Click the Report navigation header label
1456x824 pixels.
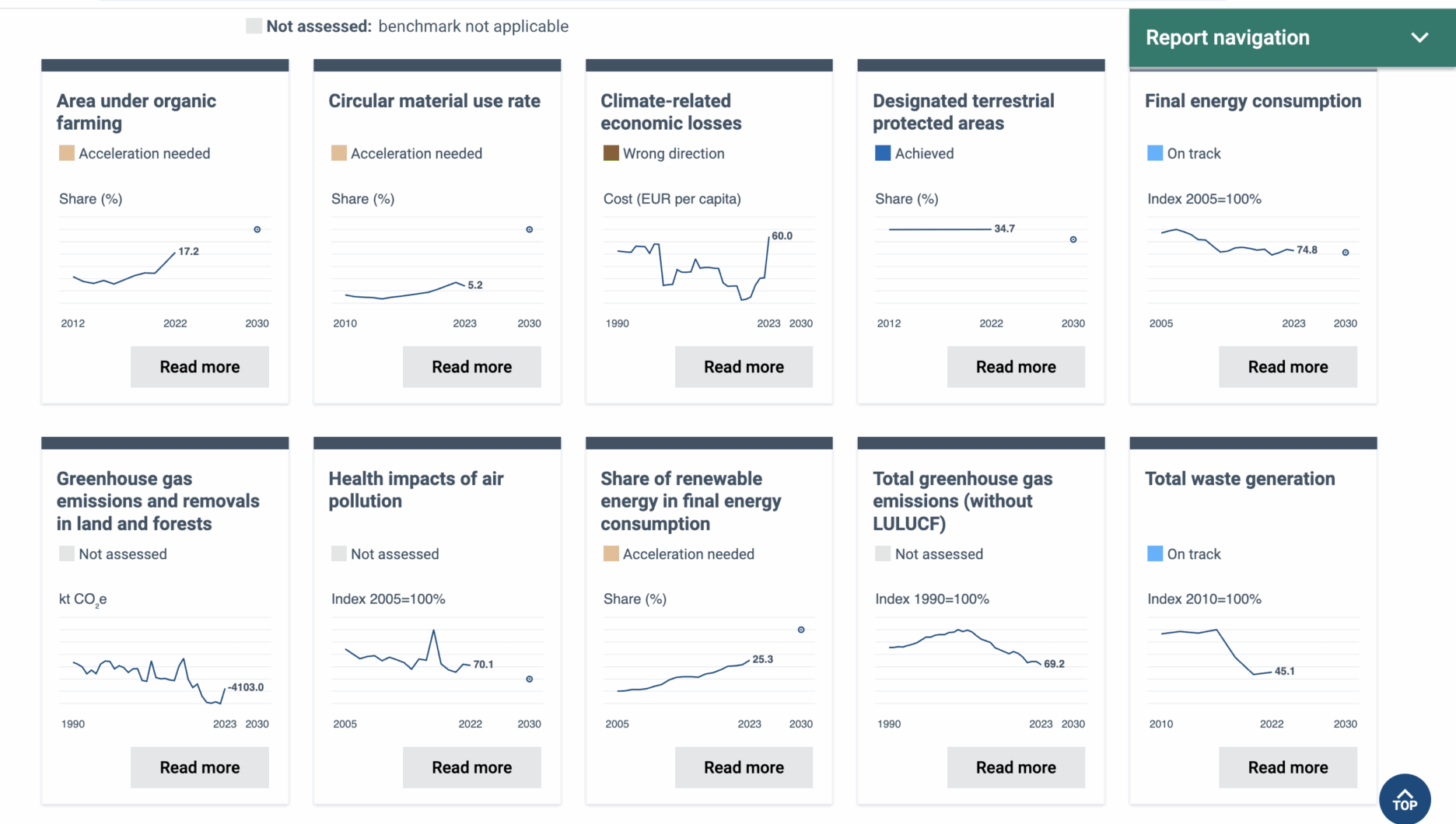(x=1227, y=37)
